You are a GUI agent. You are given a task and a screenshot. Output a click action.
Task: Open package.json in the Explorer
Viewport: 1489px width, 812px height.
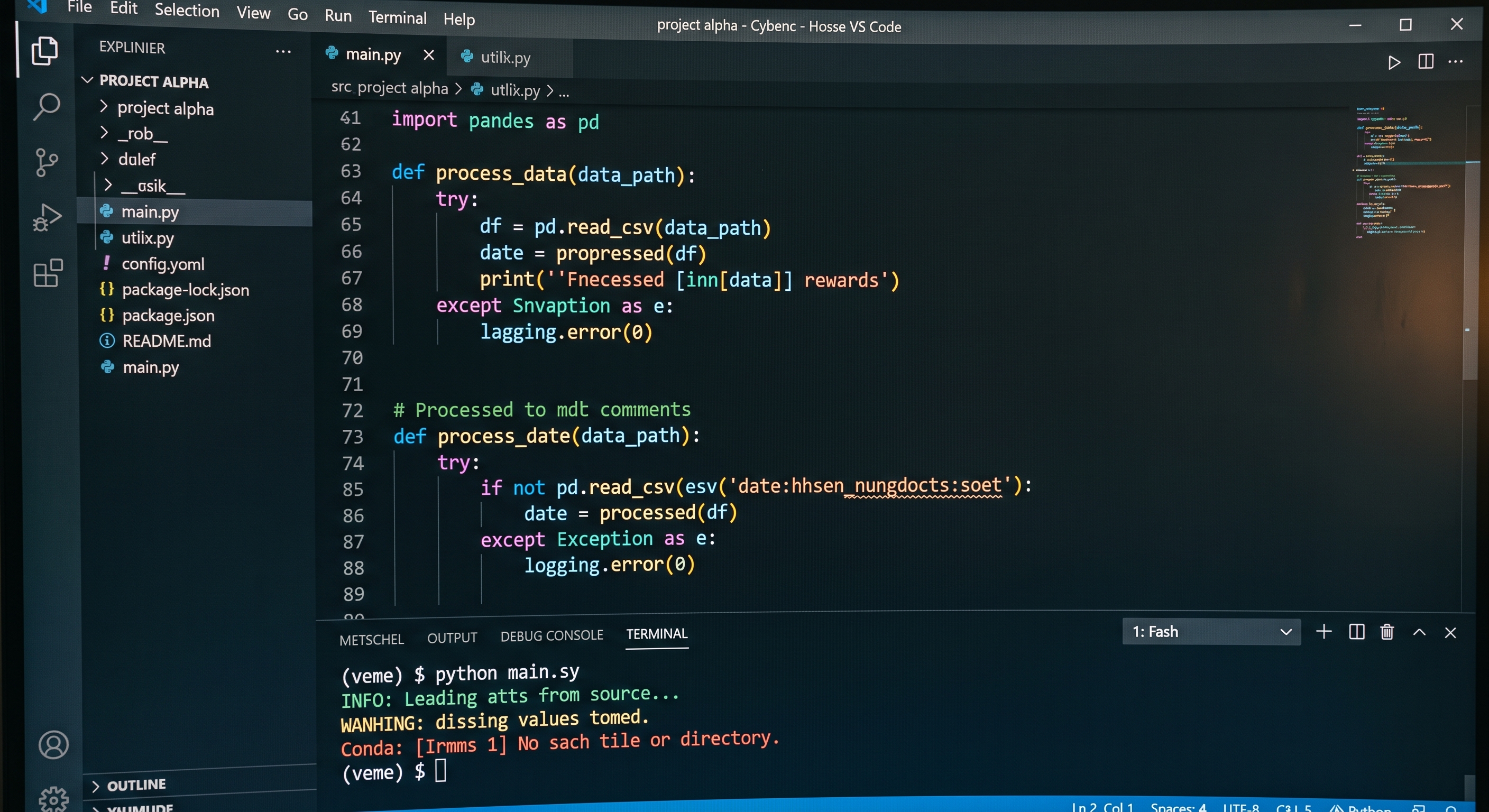pos(168,316)
